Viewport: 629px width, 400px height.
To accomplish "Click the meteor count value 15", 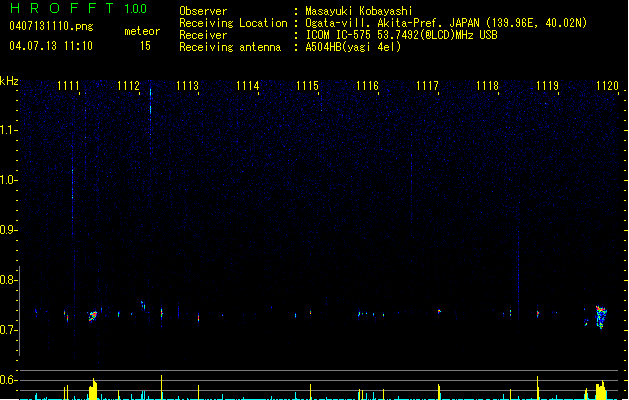I will 145,46.
